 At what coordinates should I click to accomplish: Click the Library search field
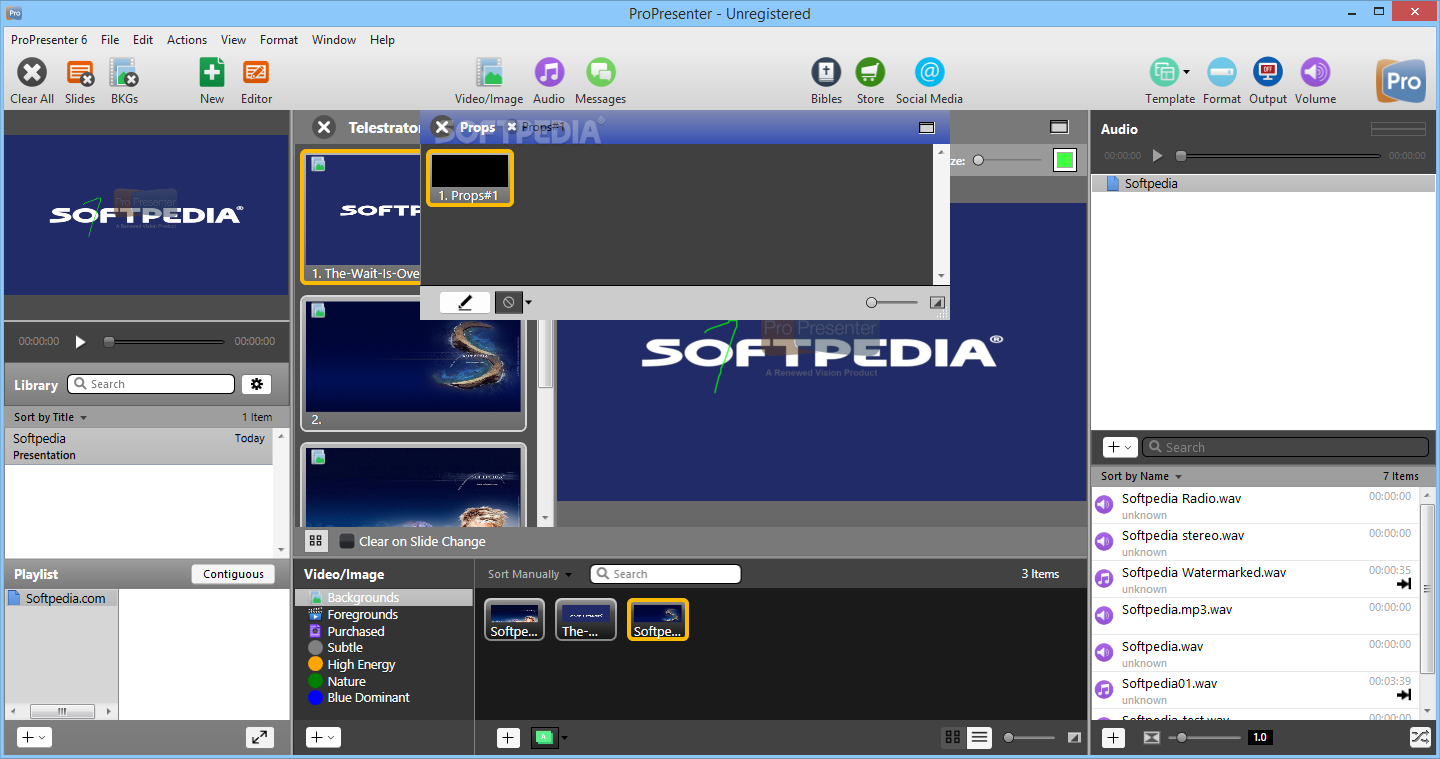151,384
